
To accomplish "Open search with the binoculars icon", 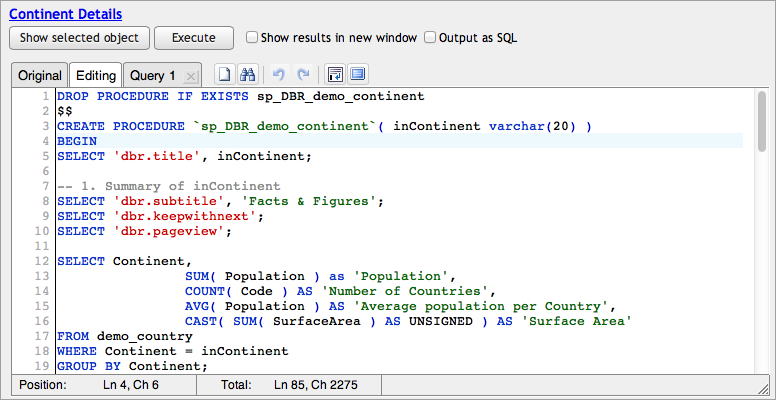I will click(248, 75).
